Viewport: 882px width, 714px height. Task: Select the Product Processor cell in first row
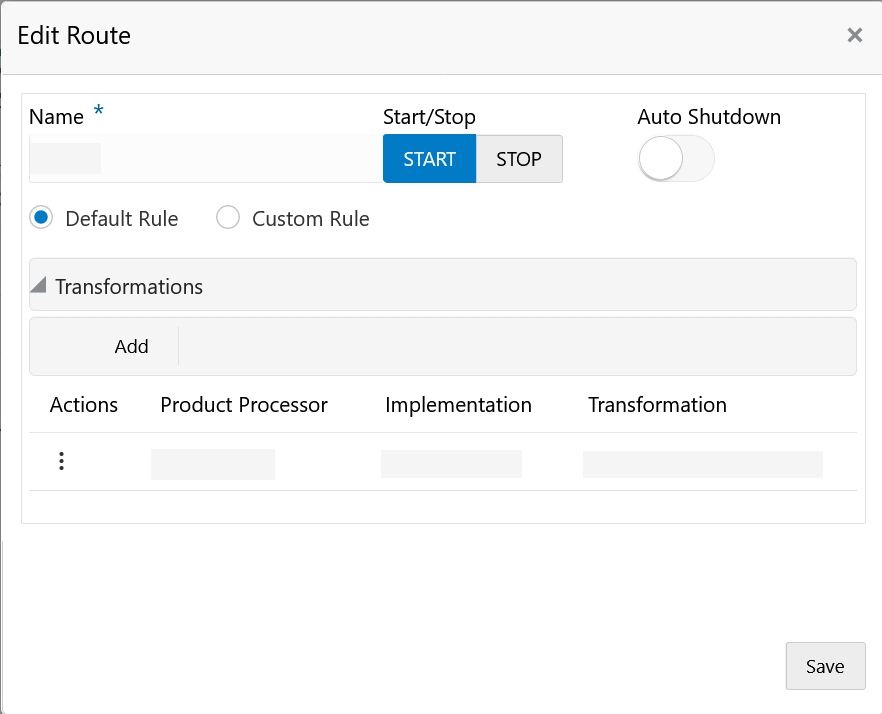click(213, 464)
